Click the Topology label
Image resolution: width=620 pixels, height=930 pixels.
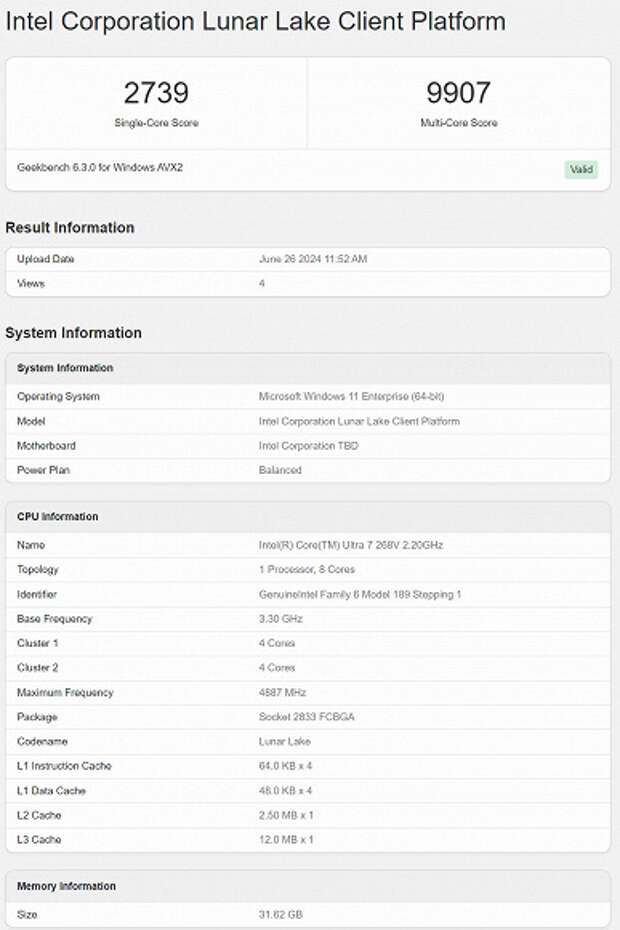pos(37,569)
